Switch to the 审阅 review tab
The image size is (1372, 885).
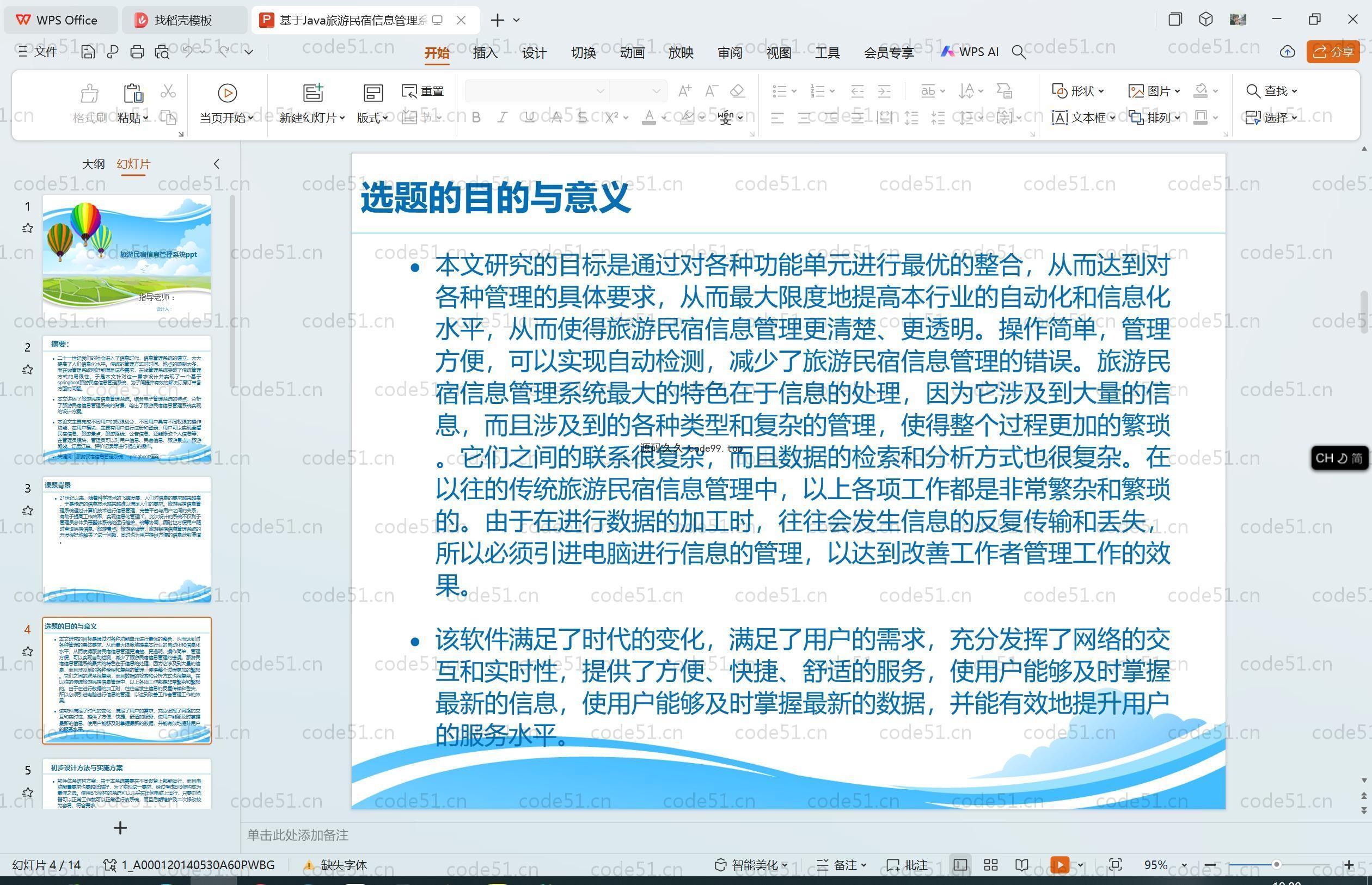730,53
